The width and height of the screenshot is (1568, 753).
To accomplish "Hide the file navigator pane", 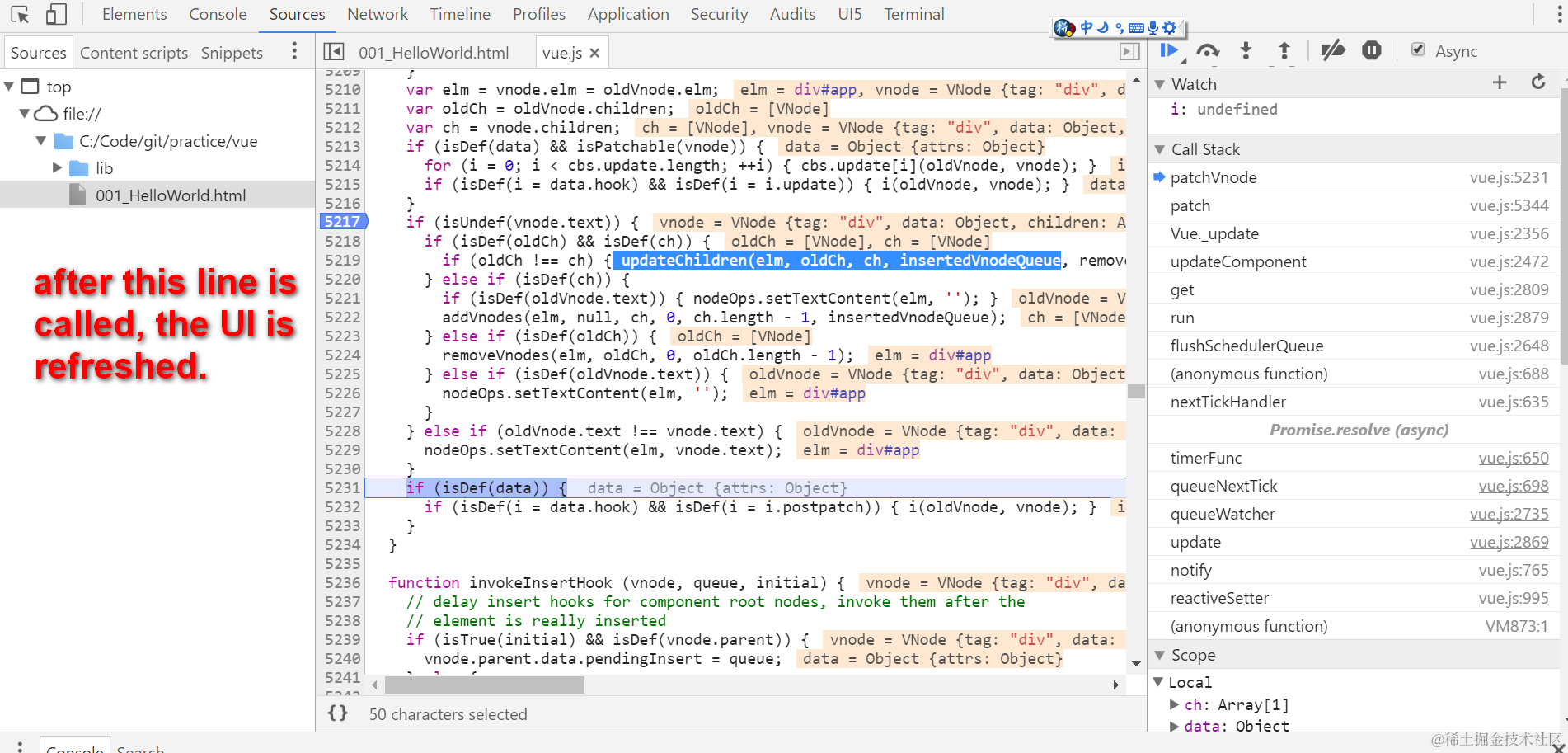I will click(x=333, y=52).
